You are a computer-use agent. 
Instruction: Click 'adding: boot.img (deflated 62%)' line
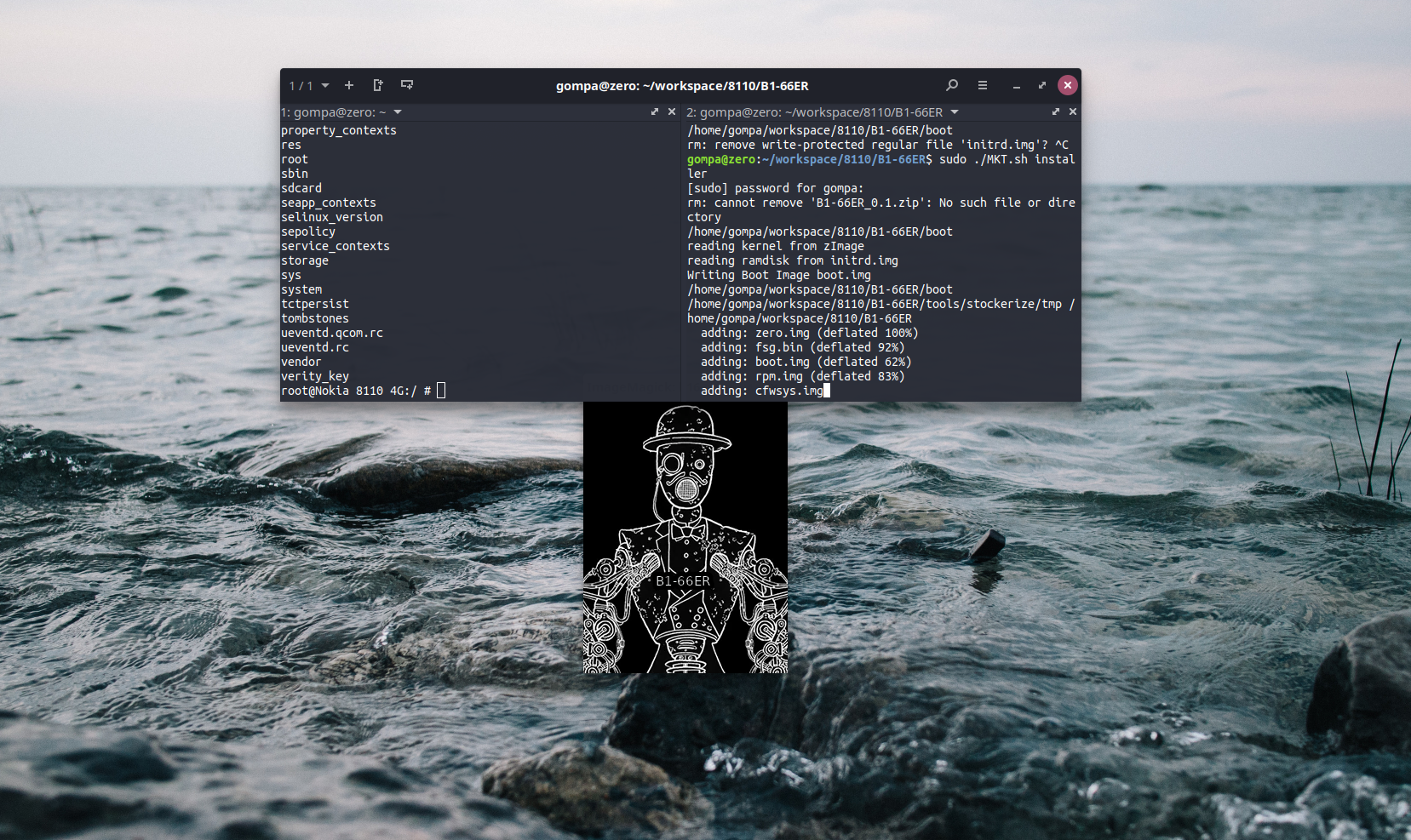pos(806,362)
